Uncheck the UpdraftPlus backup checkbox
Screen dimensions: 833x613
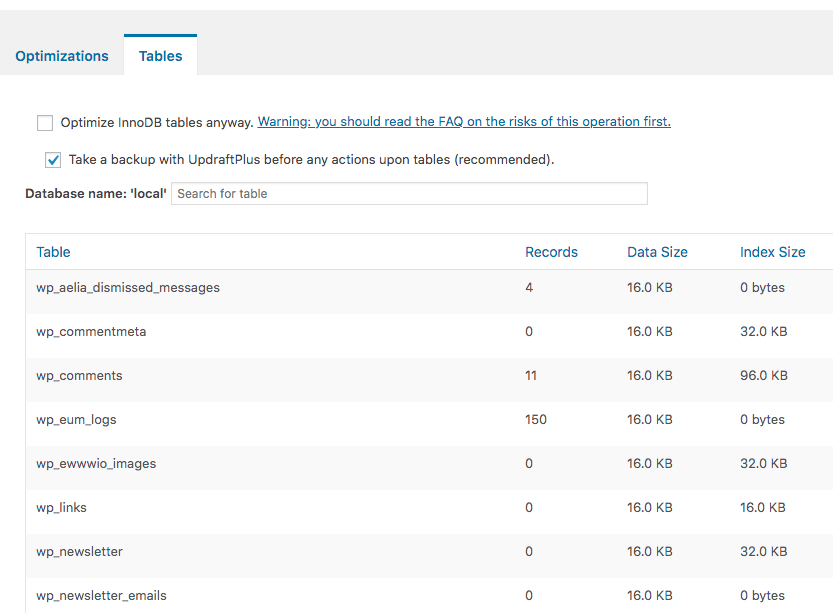point(54,160)
